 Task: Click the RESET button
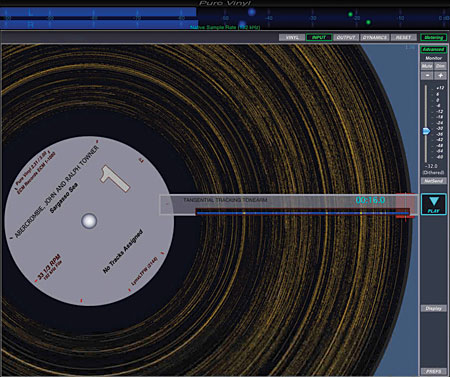(404, 38)
